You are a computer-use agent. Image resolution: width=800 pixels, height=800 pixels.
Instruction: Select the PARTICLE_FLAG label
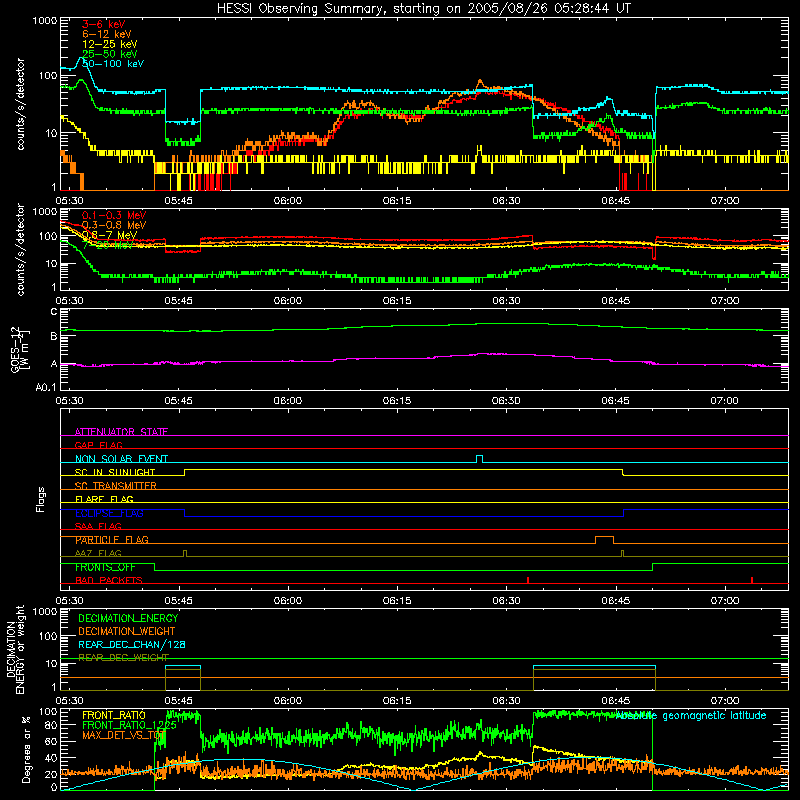(x=112, y=540)
